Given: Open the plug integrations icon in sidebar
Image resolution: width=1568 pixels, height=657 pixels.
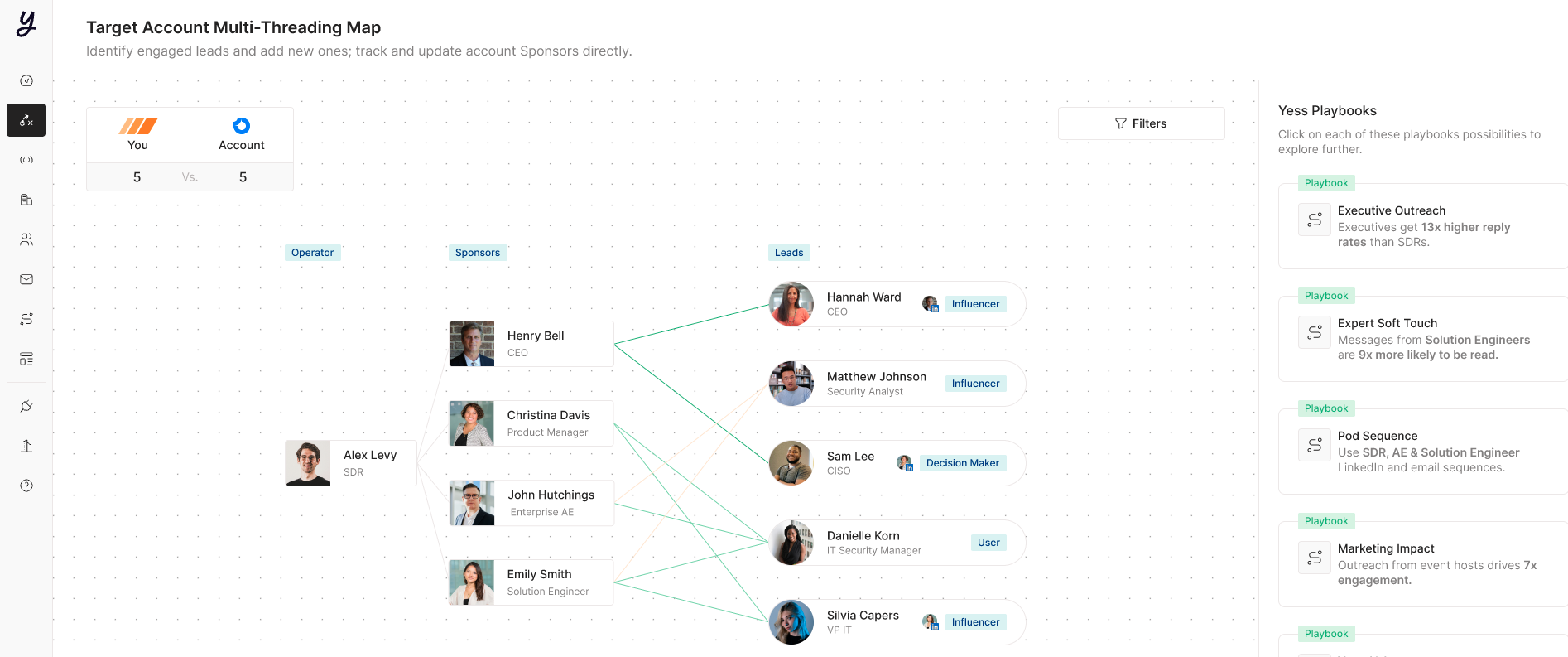Looking at the screenshot, I should coord(26,406).
